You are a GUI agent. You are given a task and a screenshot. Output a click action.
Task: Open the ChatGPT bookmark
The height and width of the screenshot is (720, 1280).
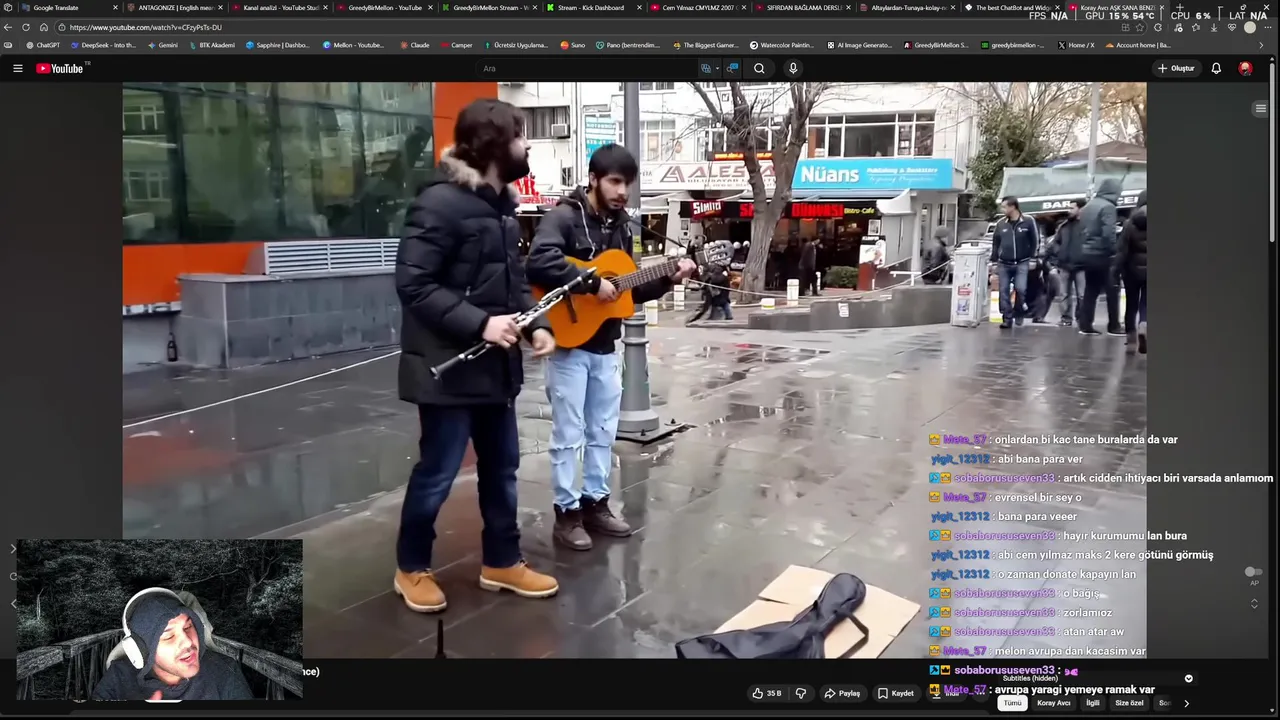click(43, 45)
